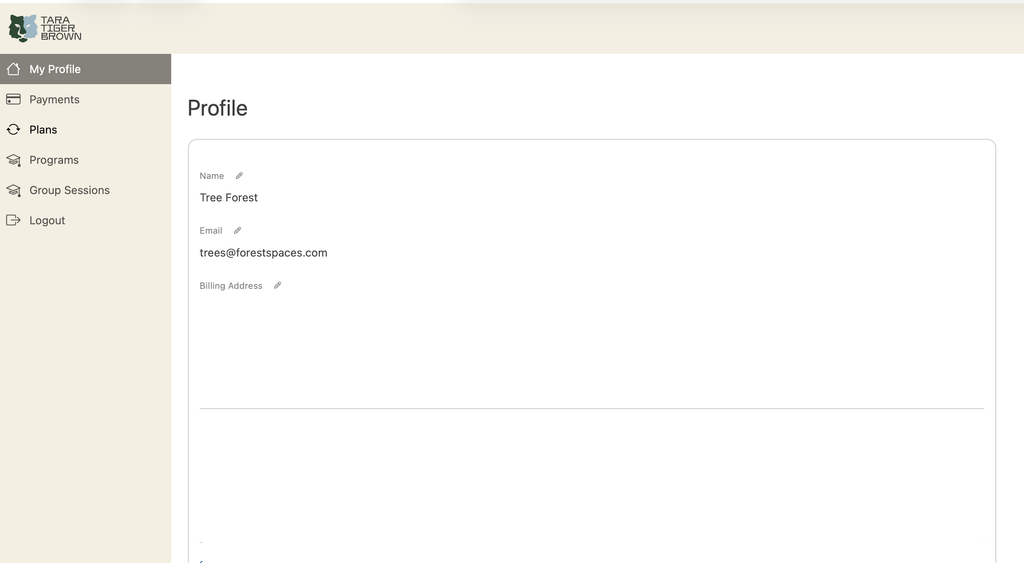Edit the Name field with its pencil icon
Screen dimensions: 1024x563
pyautogui.click(x=239, y=176)
